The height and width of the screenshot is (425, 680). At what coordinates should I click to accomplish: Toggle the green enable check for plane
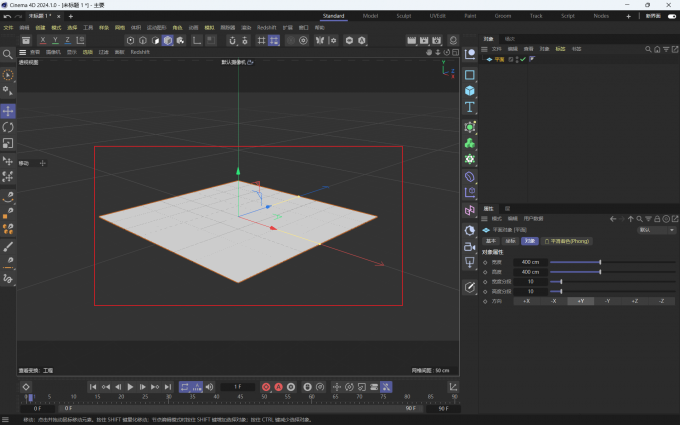(x=523, y=59)
